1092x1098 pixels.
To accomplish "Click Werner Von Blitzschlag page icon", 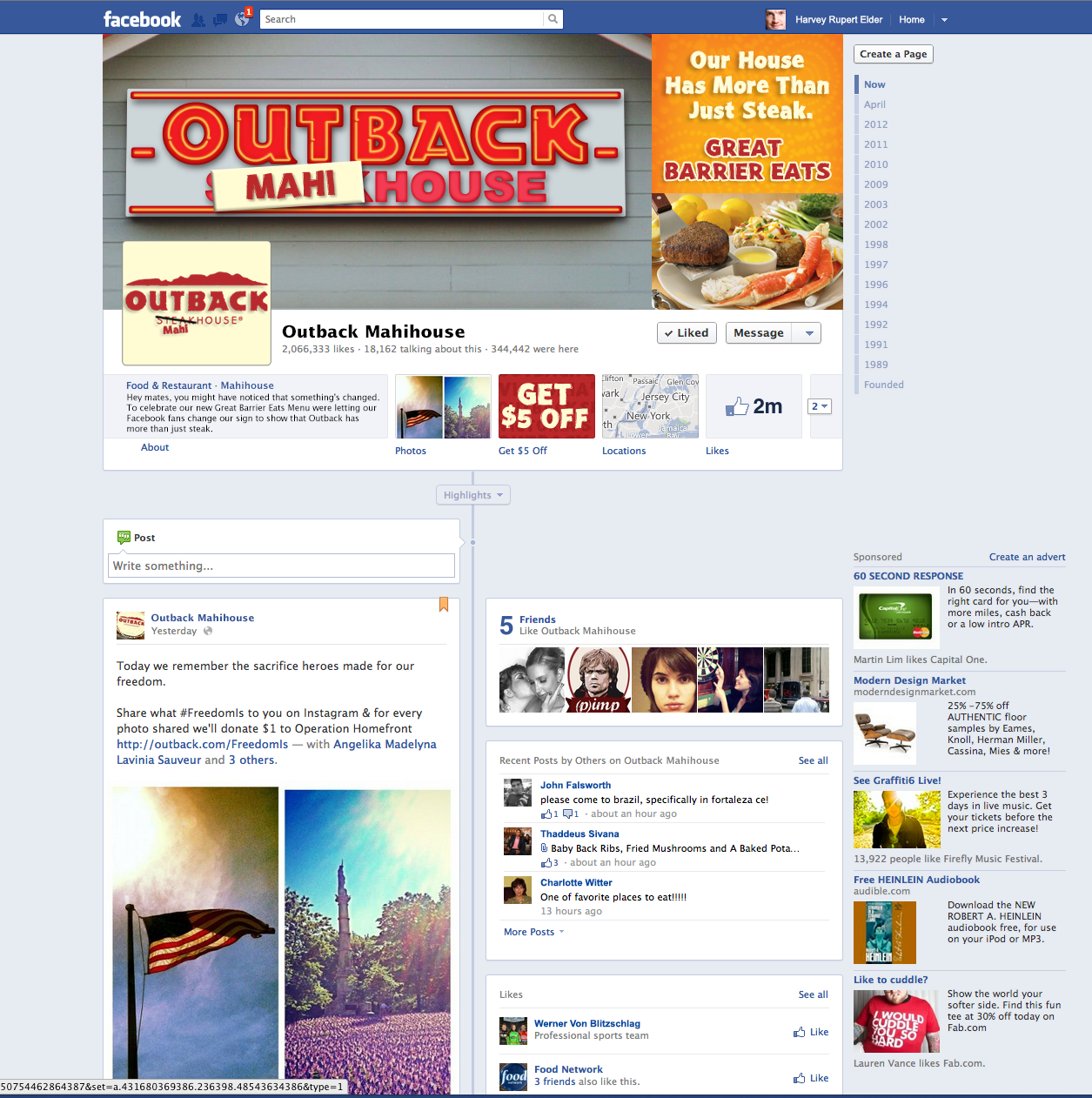I will point(513,1031).
